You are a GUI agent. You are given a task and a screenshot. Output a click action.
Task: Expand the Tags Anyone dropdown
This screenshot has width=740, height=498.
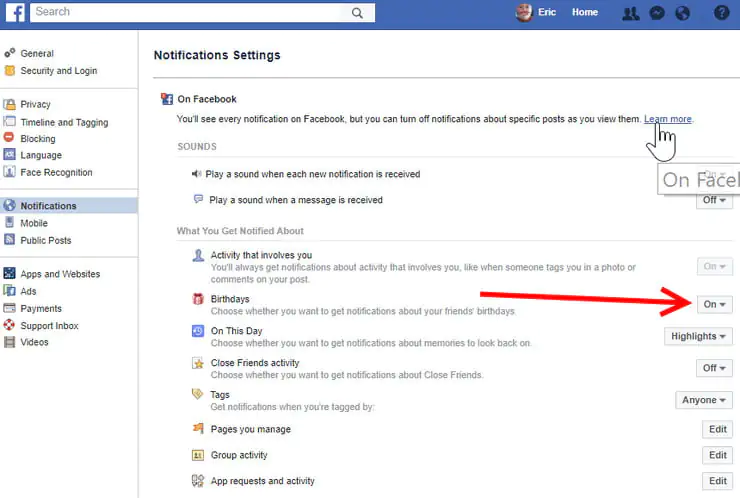[703, 400]
